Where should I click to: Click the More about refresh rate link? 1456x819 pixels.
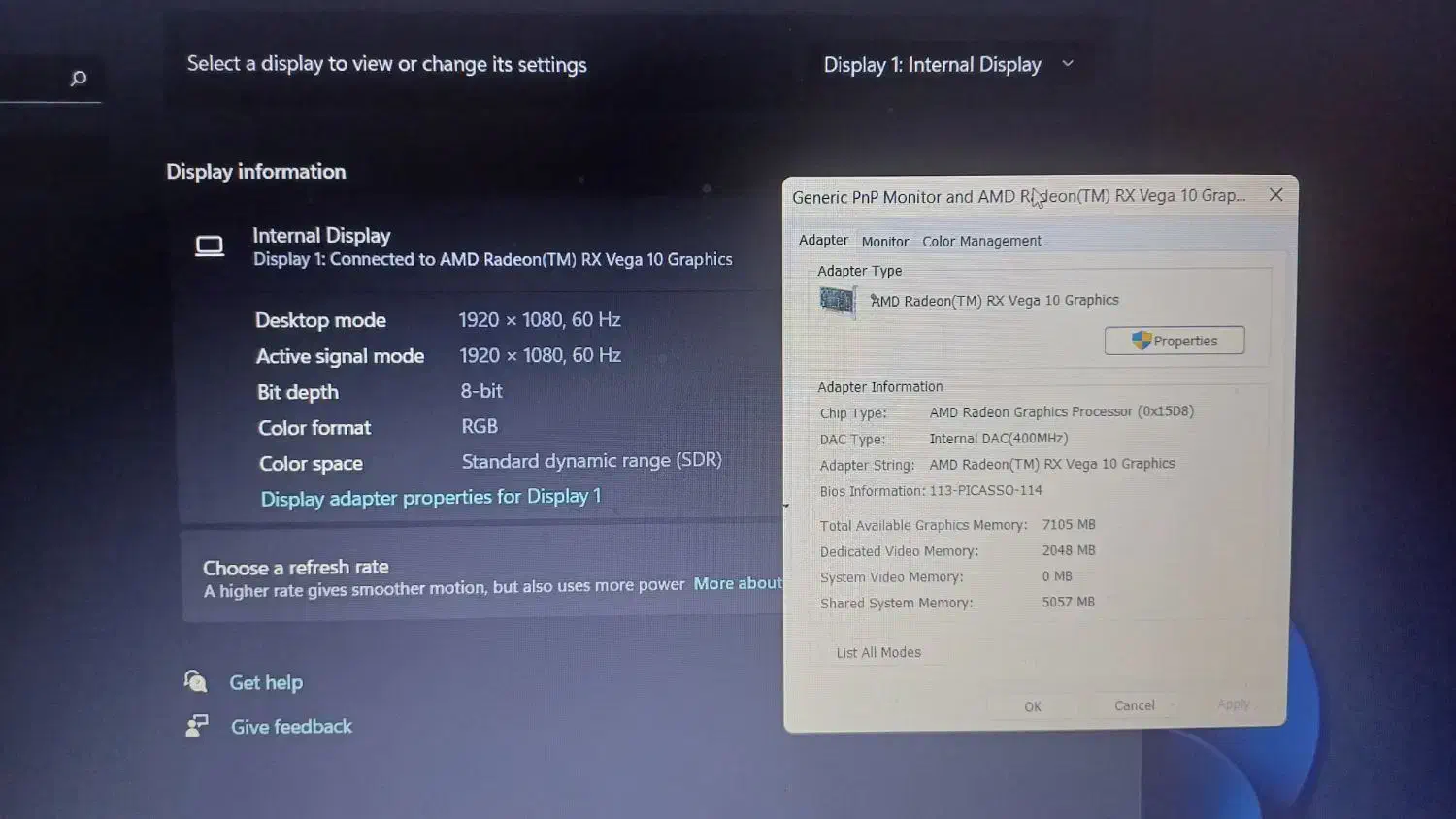click(x=738, y=583)
